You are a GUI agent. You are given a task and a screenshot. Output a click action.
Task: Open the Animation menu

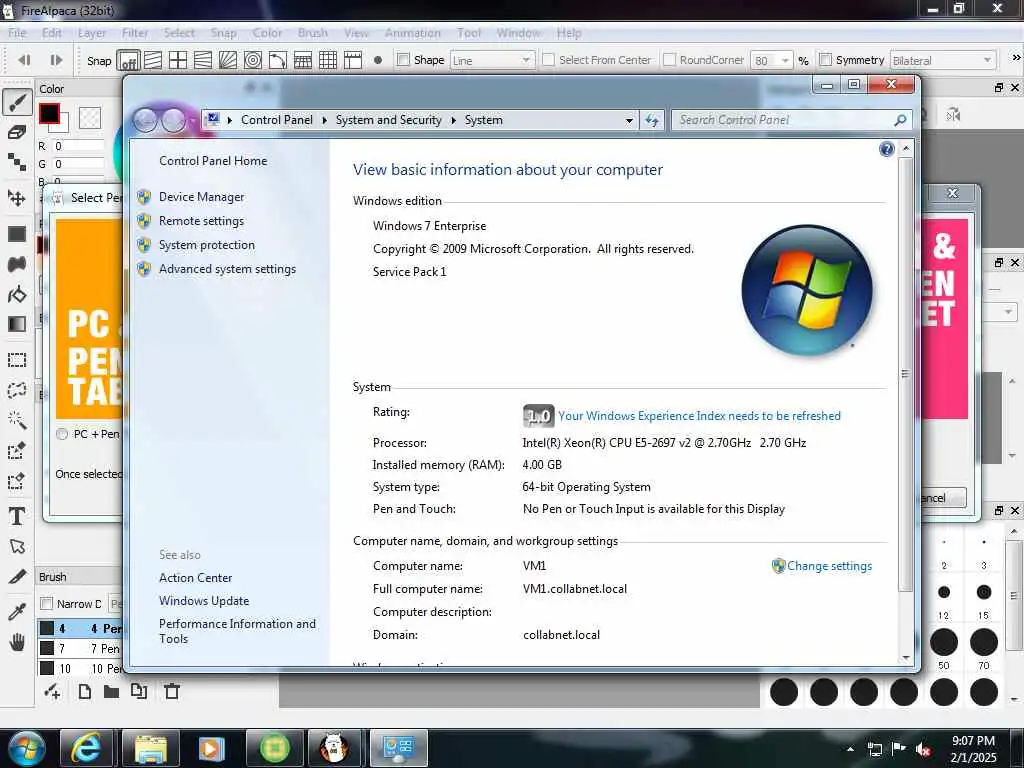413,33
